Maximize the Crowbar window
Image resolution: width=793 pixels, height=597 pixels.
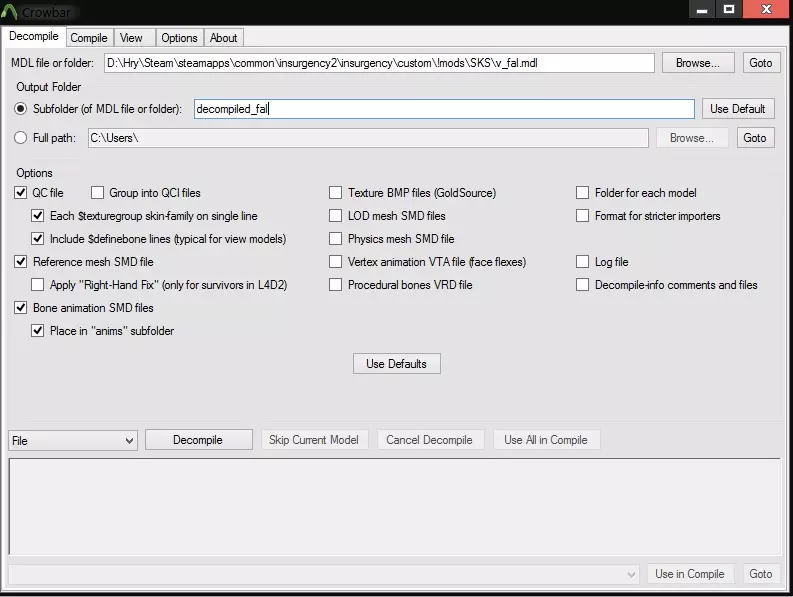click(729, 9)
